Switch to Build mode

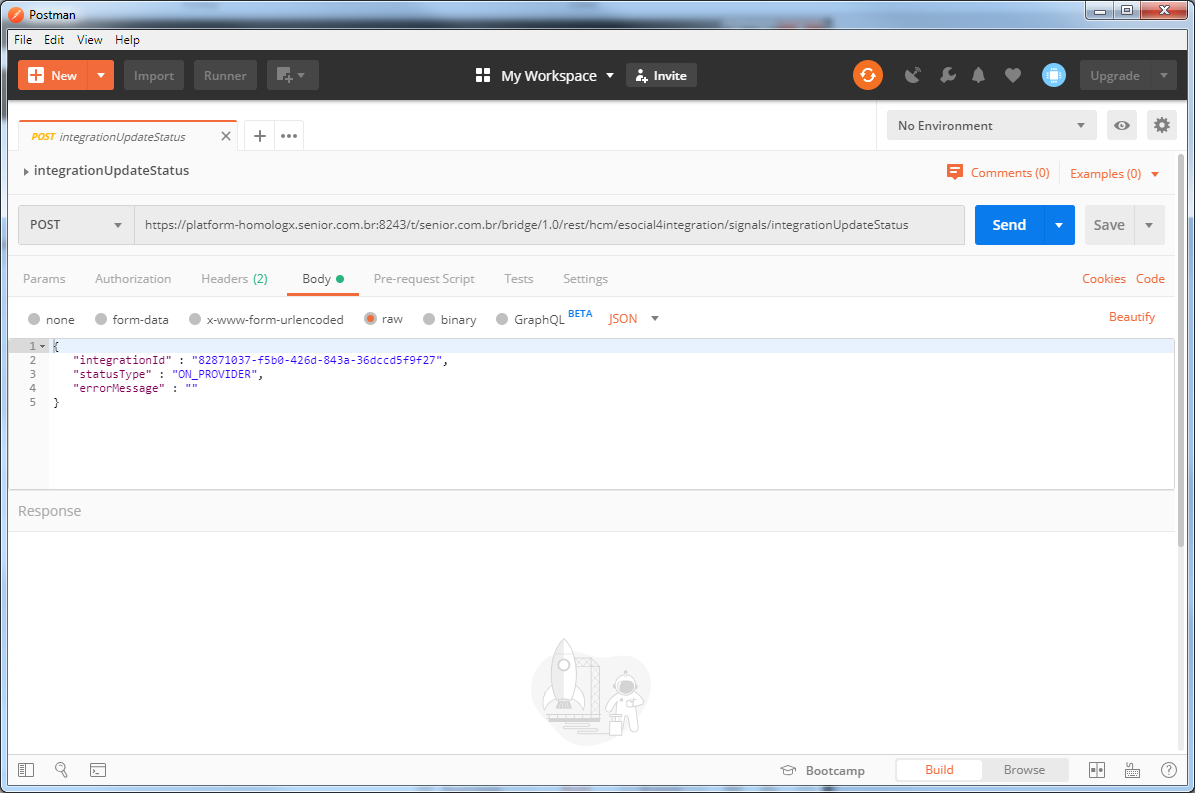939,769
